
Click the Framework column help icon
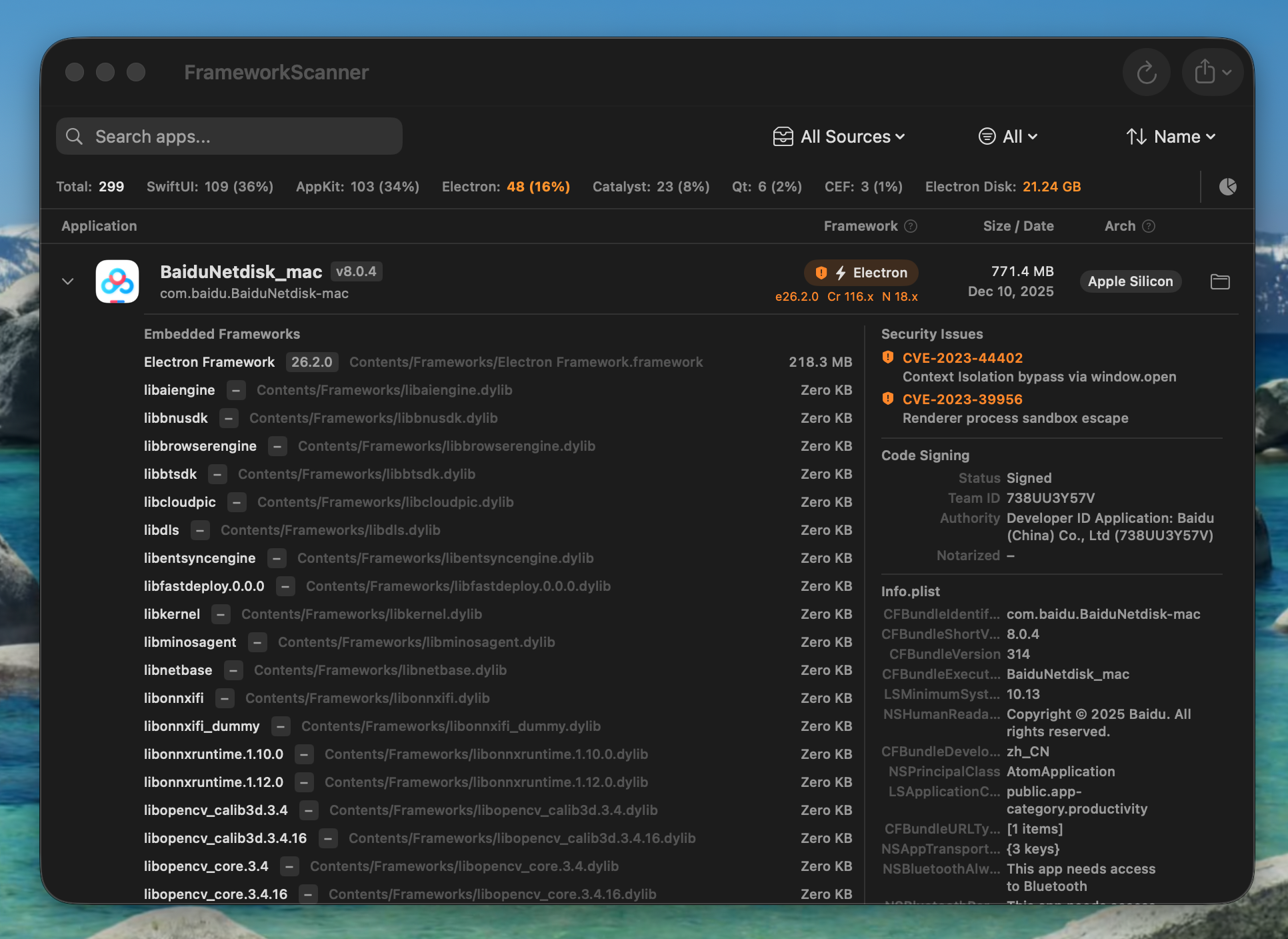coord(911,226)
